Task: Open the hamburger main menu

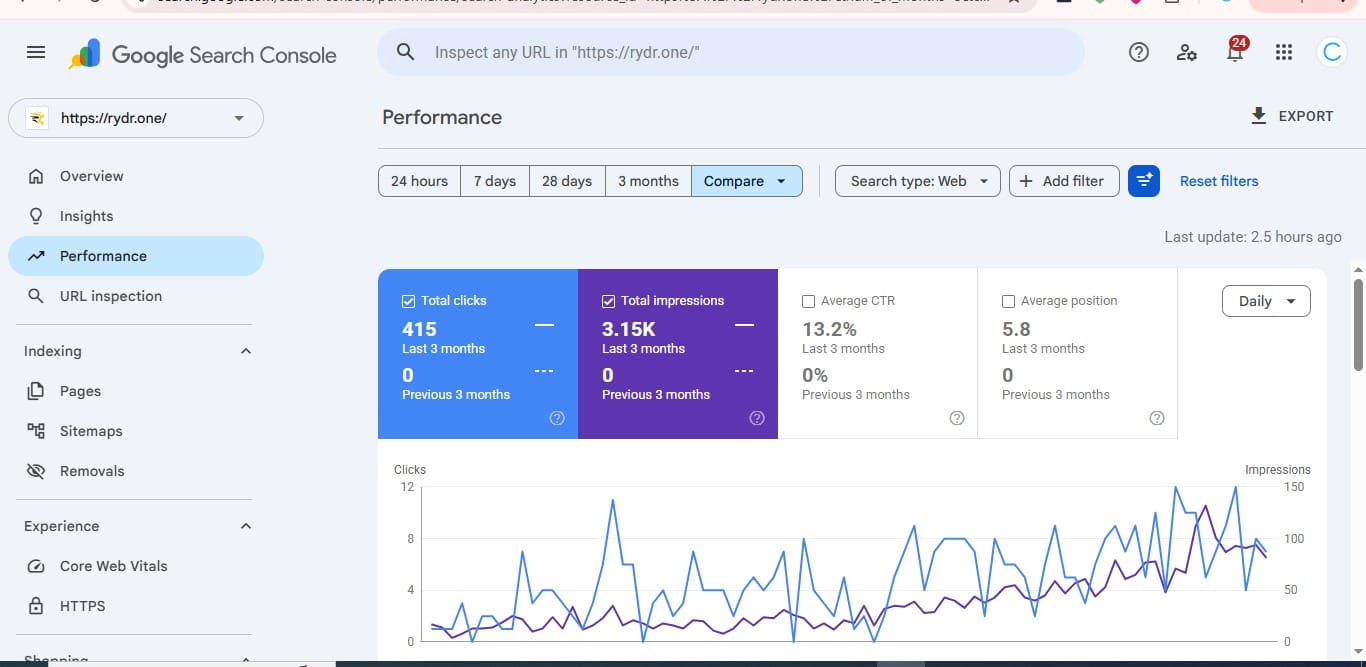Action: [x=36, y=52]
